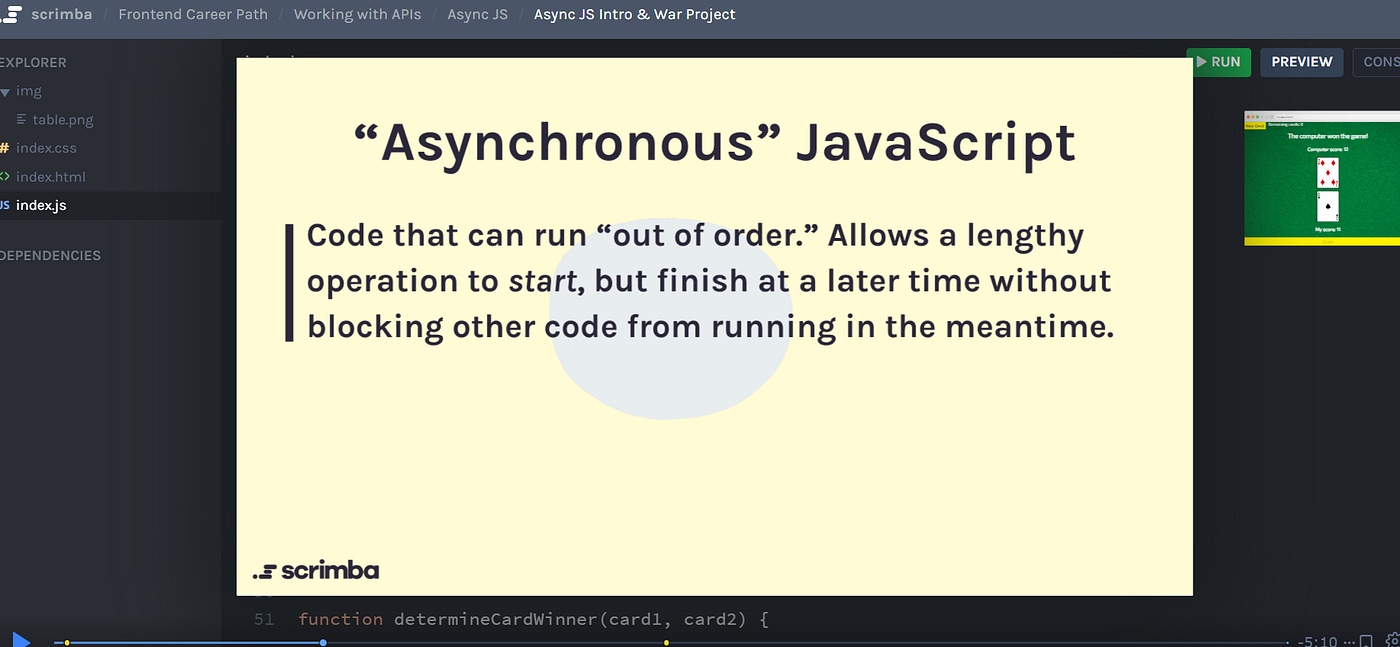Open the Async JS breadcrumb link
Image resolution: width=1400 pixels, height=647 pixels.
[477, 15]
